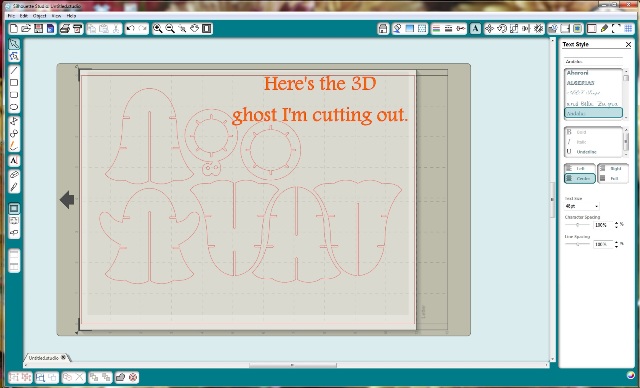Viewport: 640px width, 388px height.
Task: Choose the Algerian font in list
Action: tap(580, 83)
